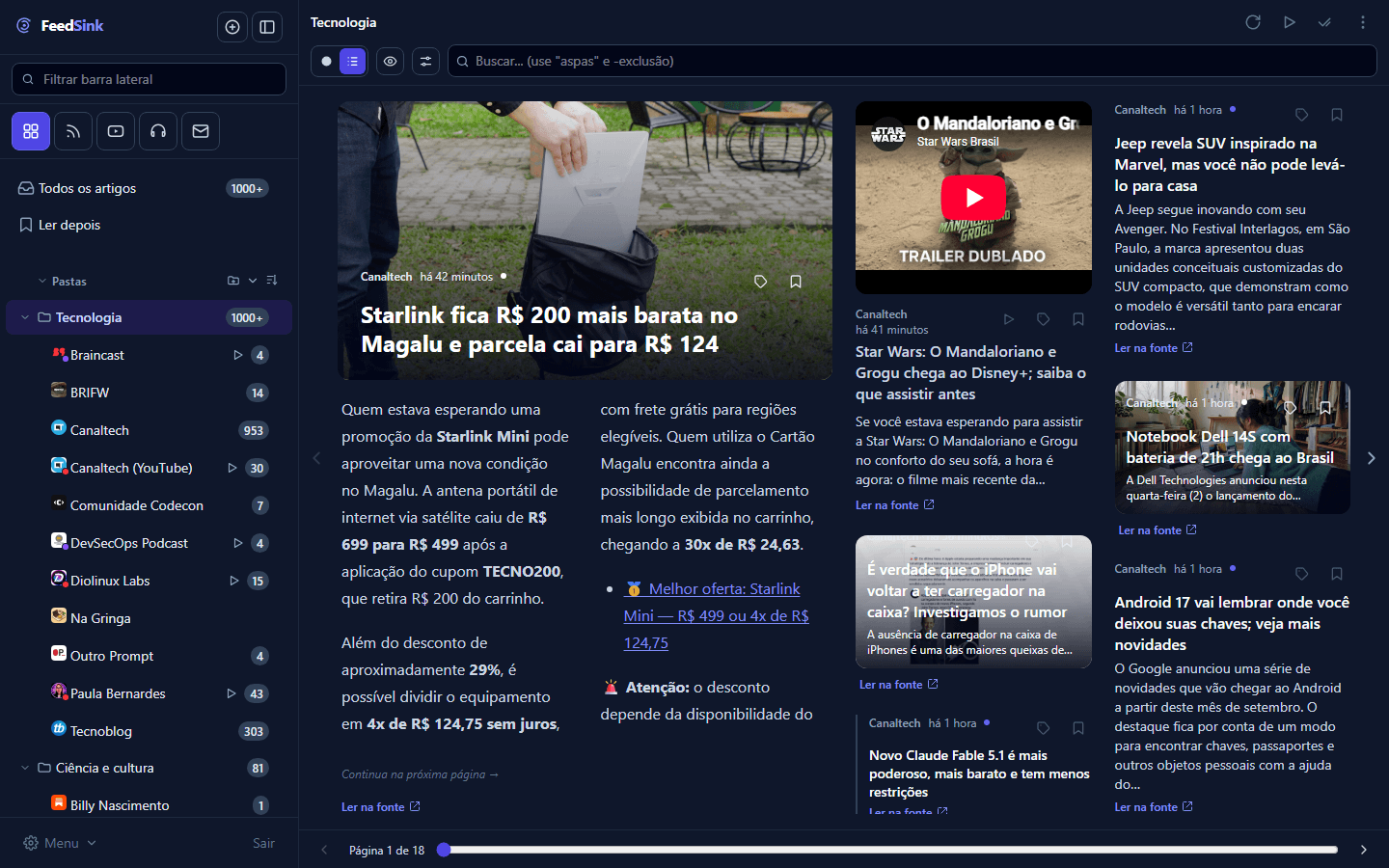The width and height of the screenshot is (1389, 868).
Task: Open the Menu dropdown at sidebar bottom
Action: (60, 843)
